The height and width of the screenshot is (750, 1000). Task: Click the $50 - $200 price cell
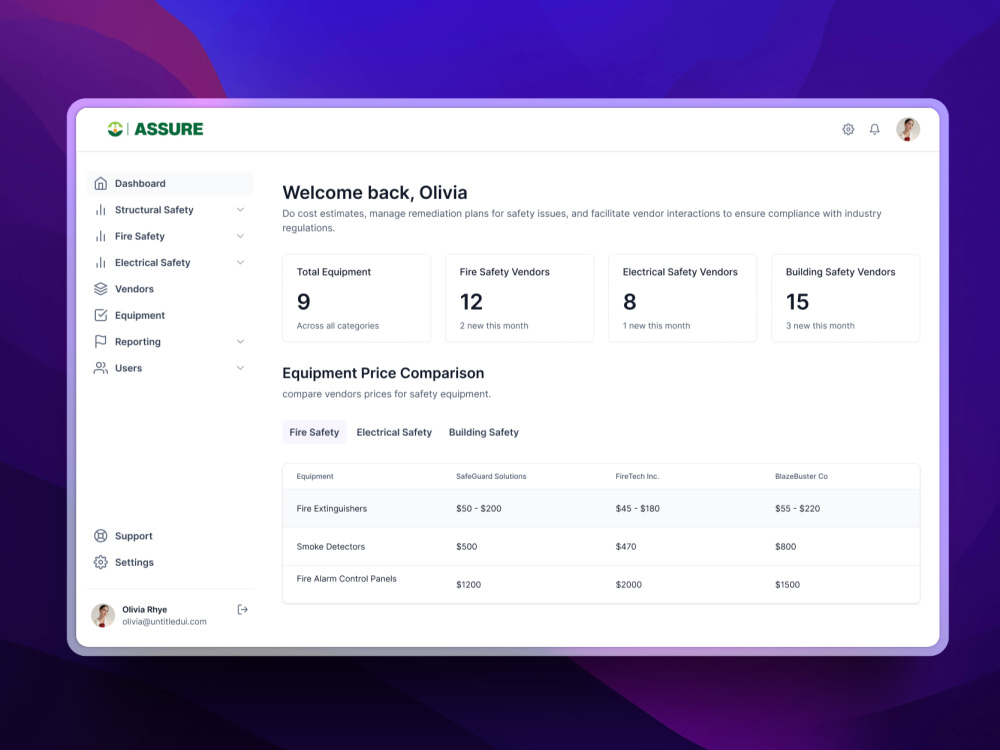(x=479, y=509)
